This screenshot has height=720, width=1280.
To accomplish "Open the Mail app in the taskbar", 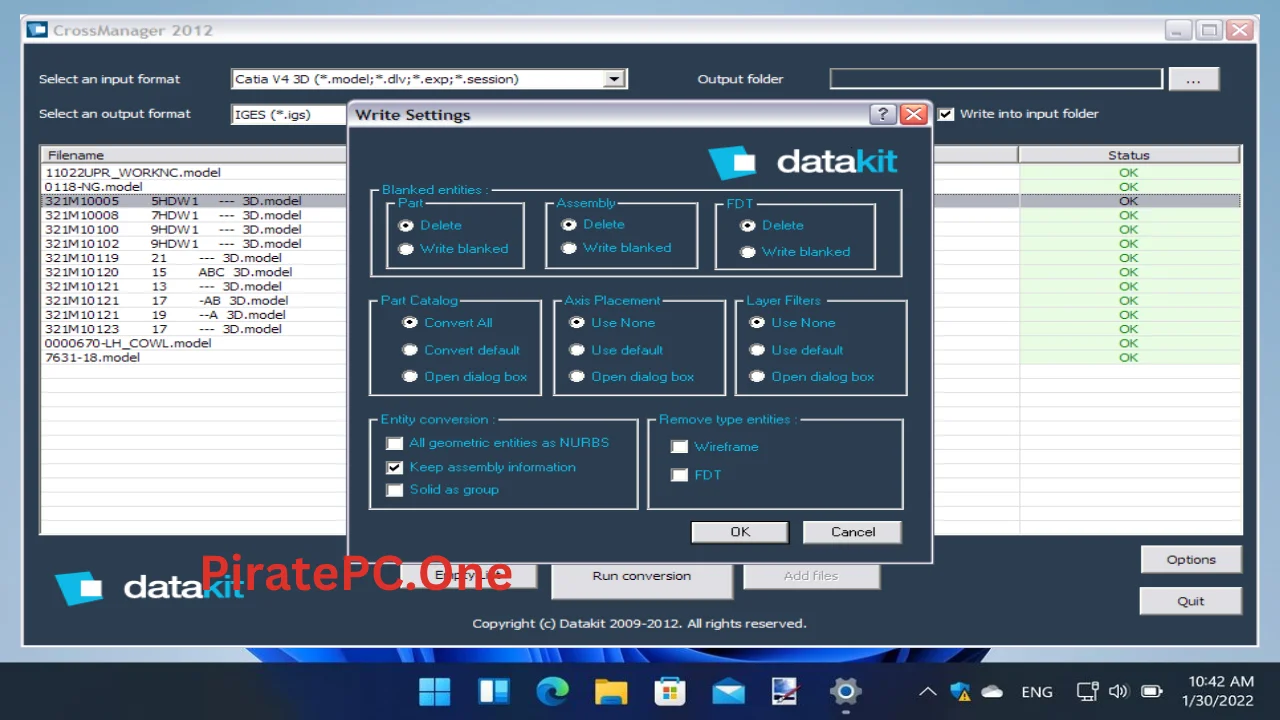I will tap(728, 691).
